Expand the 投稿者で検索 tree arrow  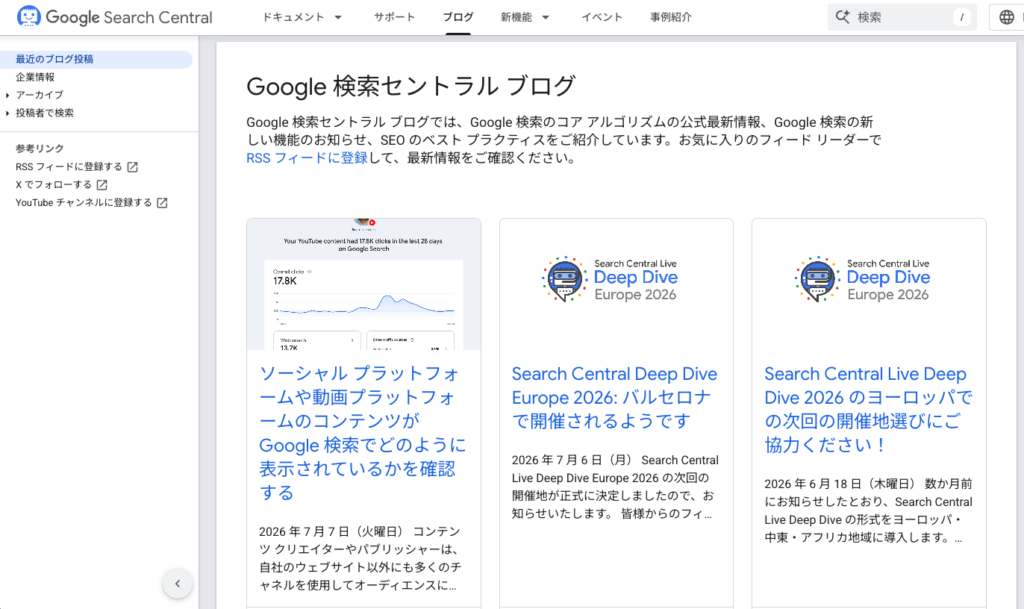[7, 113]
